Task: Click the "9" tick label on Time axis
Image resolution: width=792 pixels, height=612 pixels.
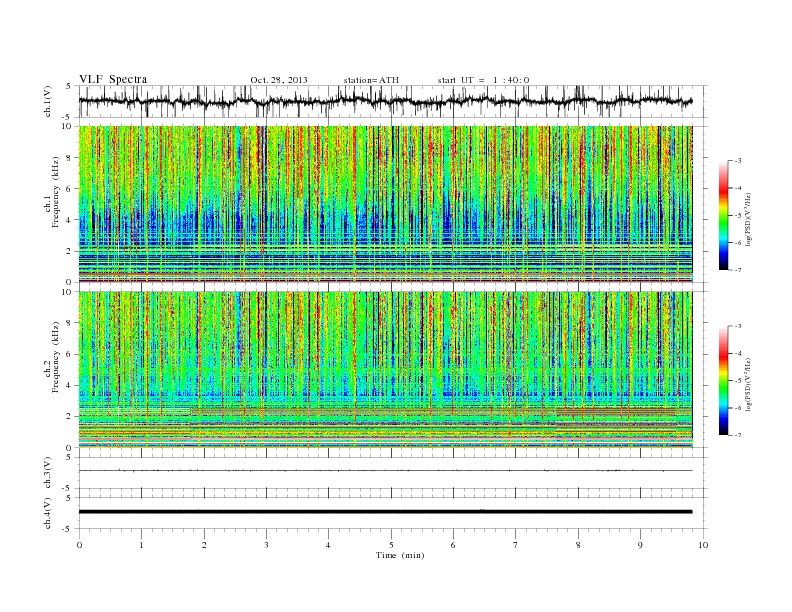Action: (640, 545)
